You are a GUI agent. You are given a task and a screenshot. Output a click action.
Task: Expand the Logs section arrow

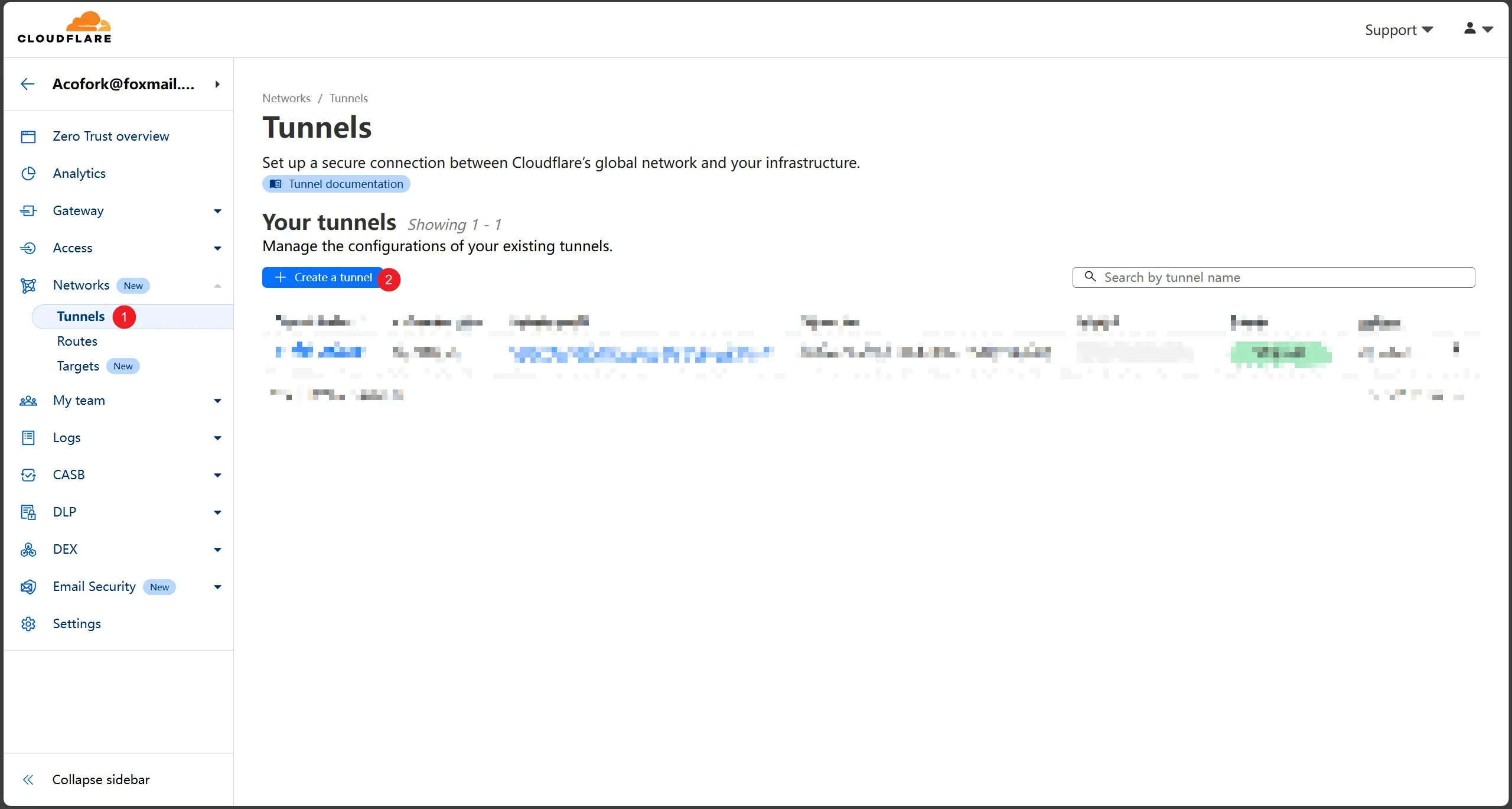[217, 438]
